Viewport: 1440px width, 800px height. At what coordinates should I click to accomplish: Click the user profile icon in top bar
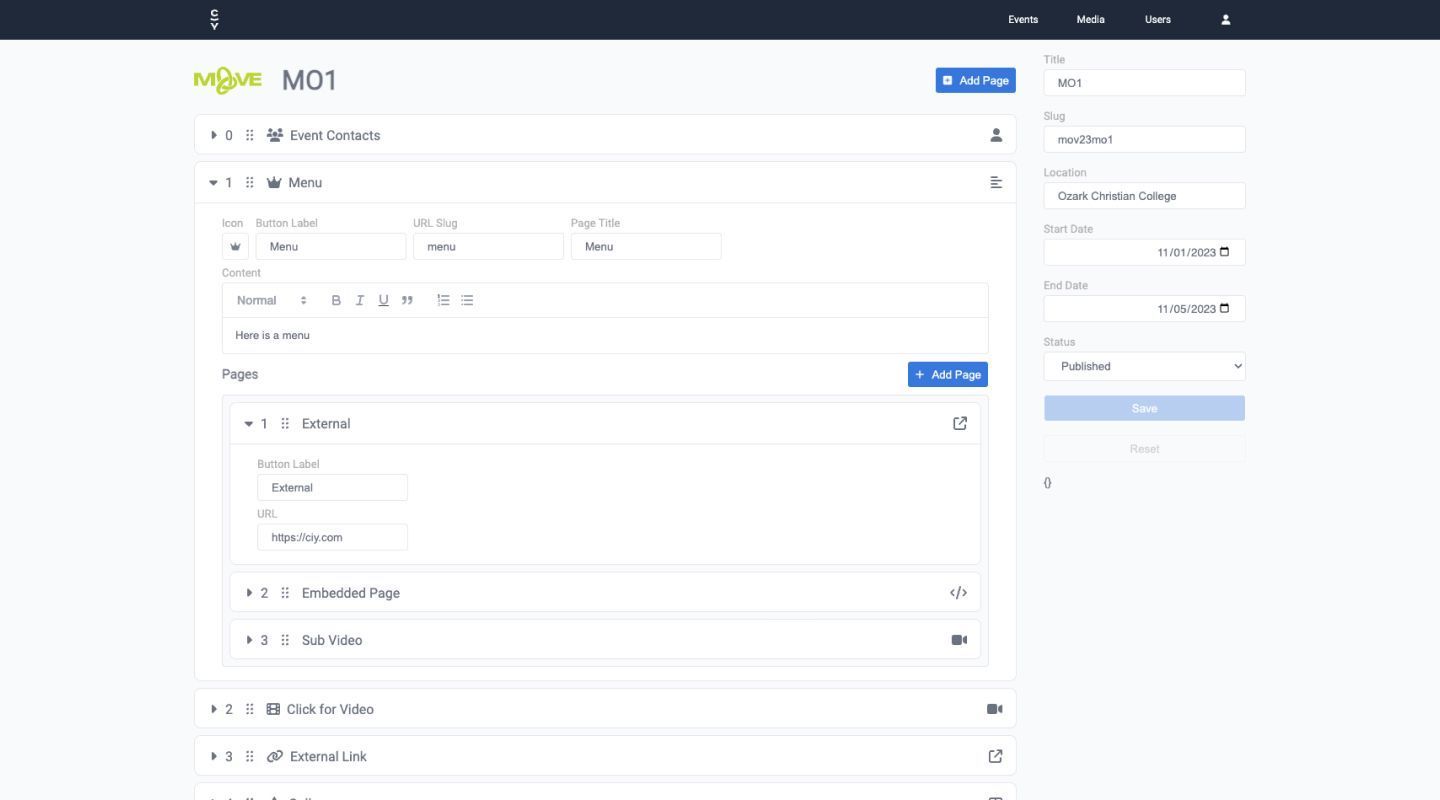(x=1225, y=19)
